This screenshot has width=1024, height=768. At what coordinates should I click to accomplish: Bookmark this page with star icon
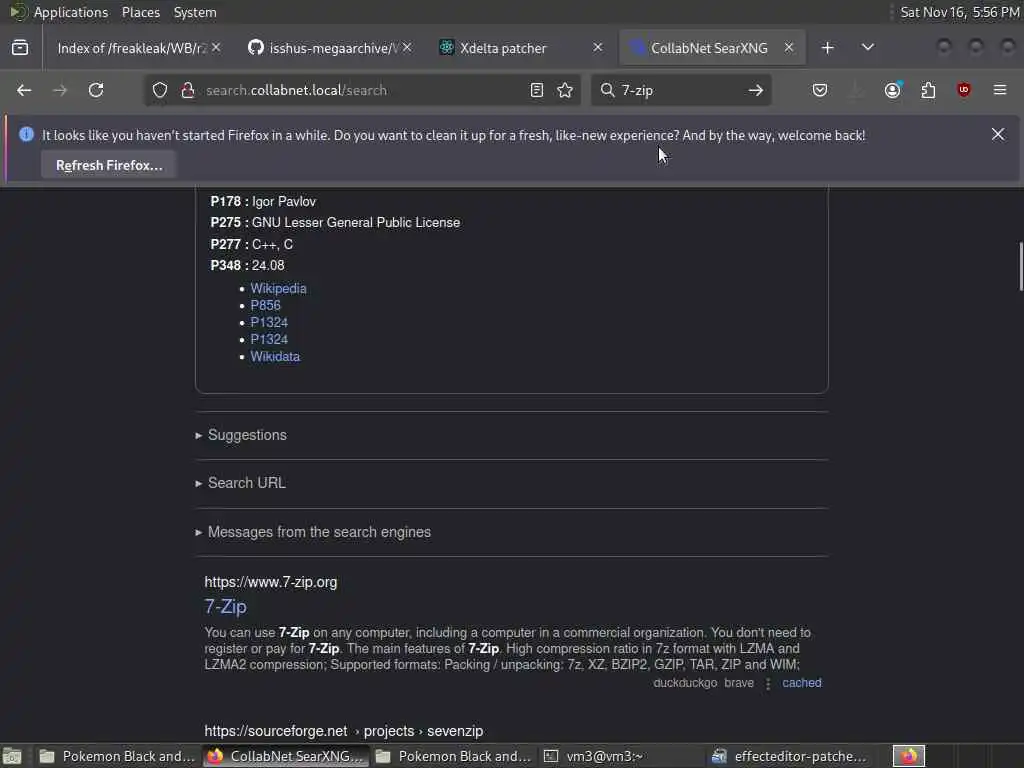[565, 90]
